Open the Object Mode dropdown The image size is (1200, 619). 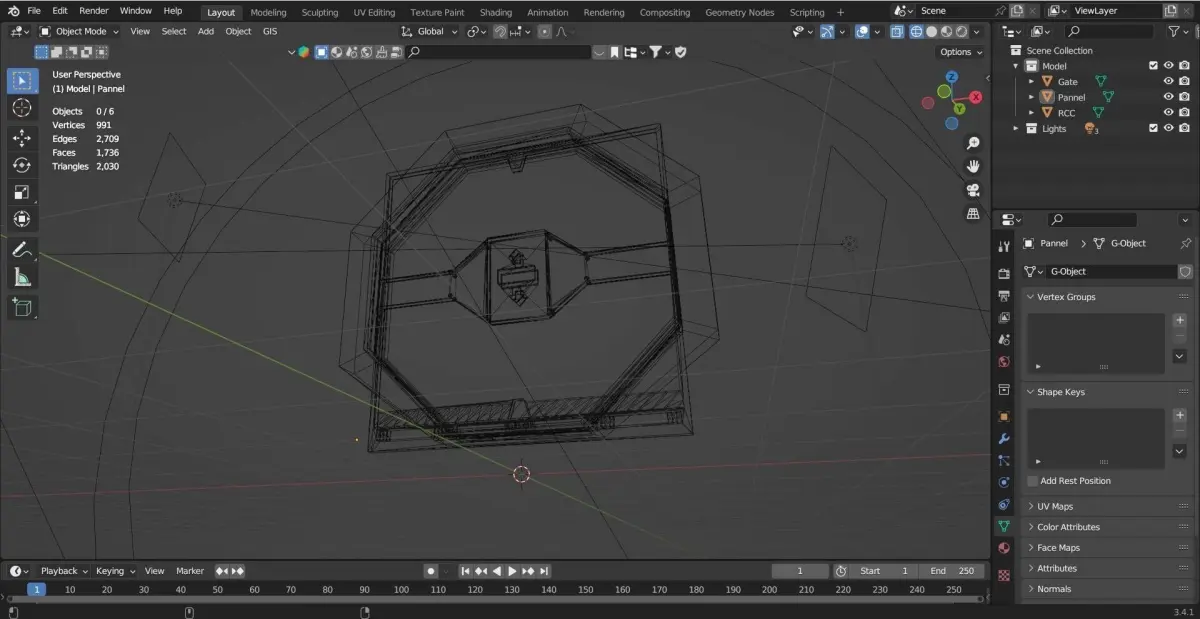(79, 31)
